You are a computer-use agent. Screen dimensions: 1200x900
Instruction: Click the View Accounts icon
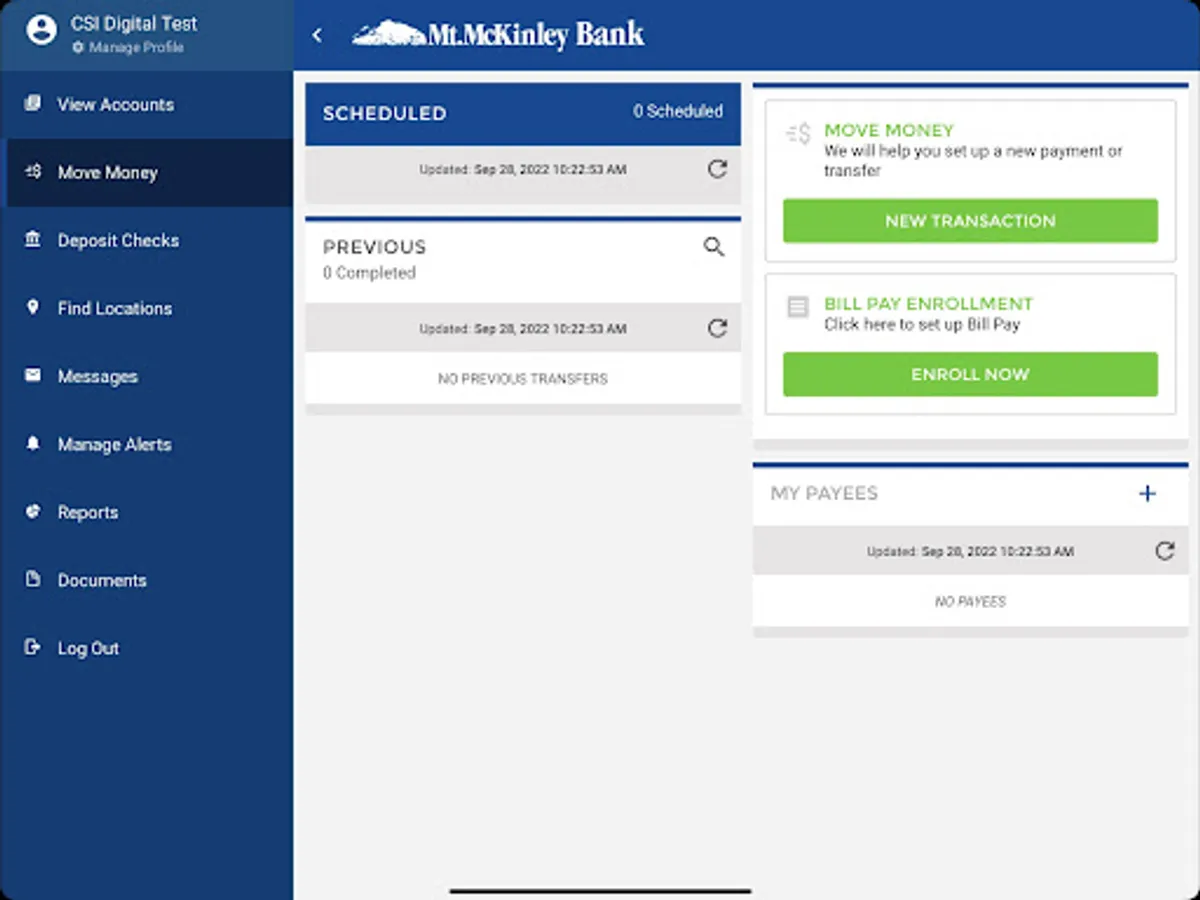(33, 103)
